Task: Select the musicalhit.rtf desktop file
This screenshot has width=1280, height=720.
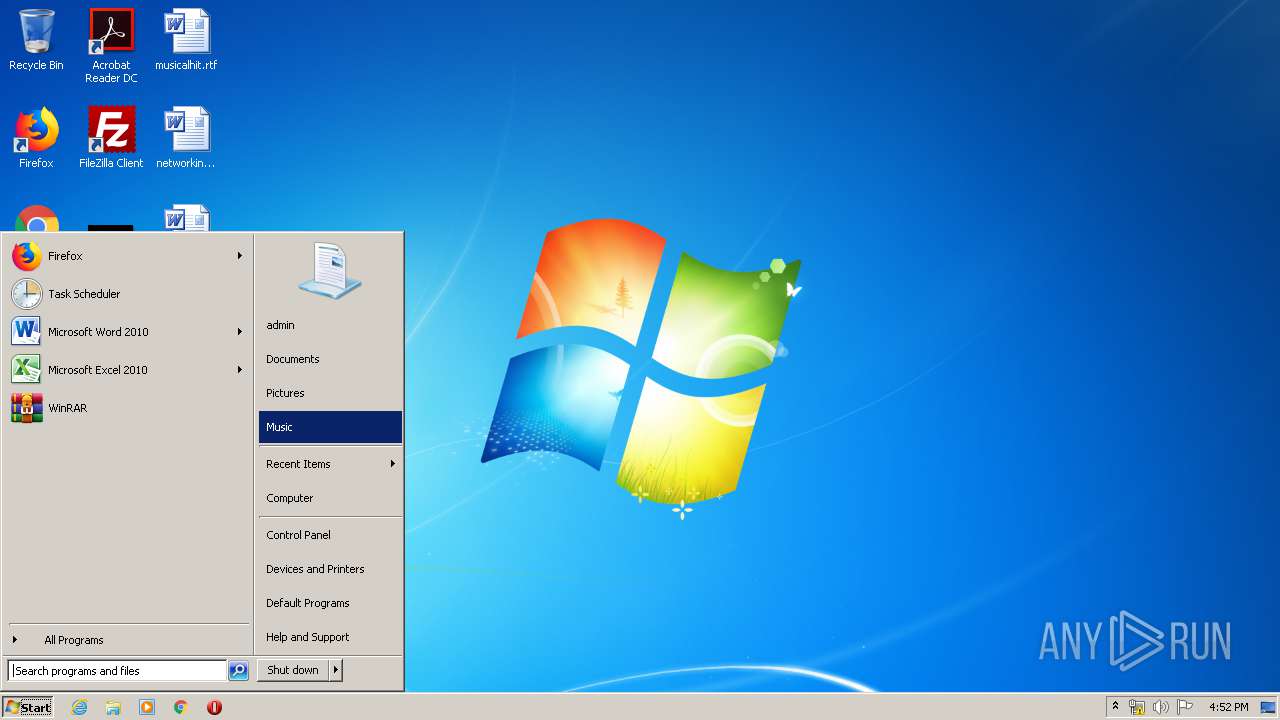Action: pyautogui.click(x=186, y=40)
